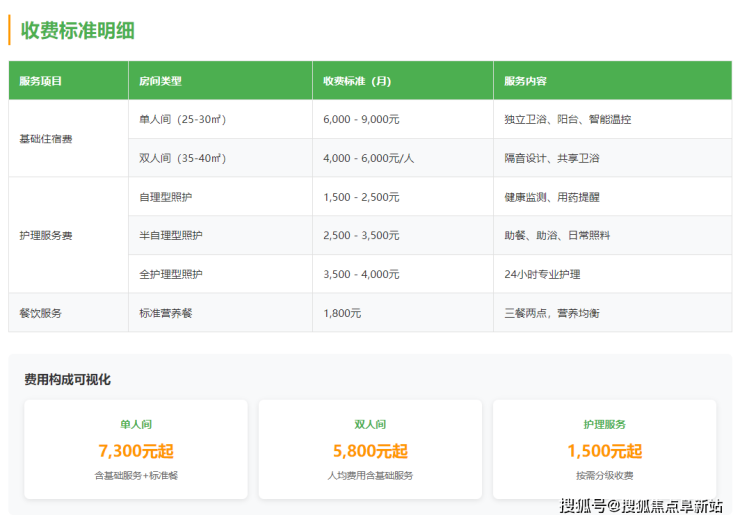Viewport: 740px width, 522px height.
Task: Click the 1,500元起 nursing service card
Action: pyautogui.click(x=604, y=450)
